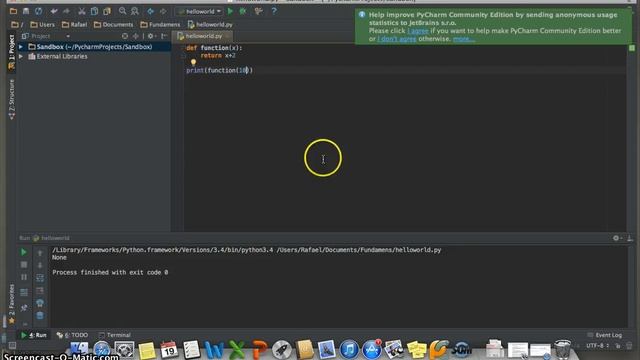
Task: Click the Redo toolbar icon
Action: pyautogui.click(x=66, y=11)
